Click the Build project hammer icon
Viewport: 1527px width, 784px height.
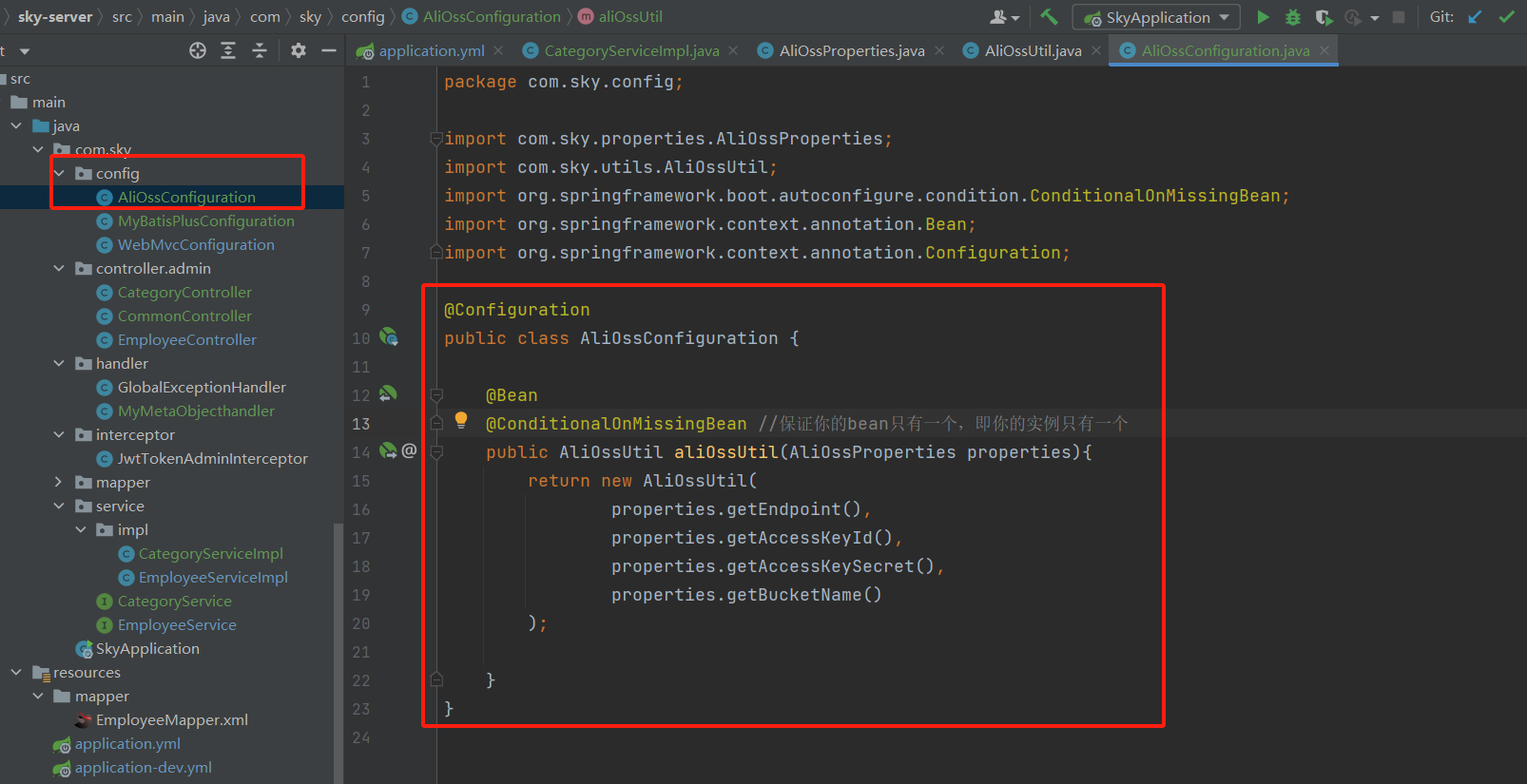pos(1049,17)
